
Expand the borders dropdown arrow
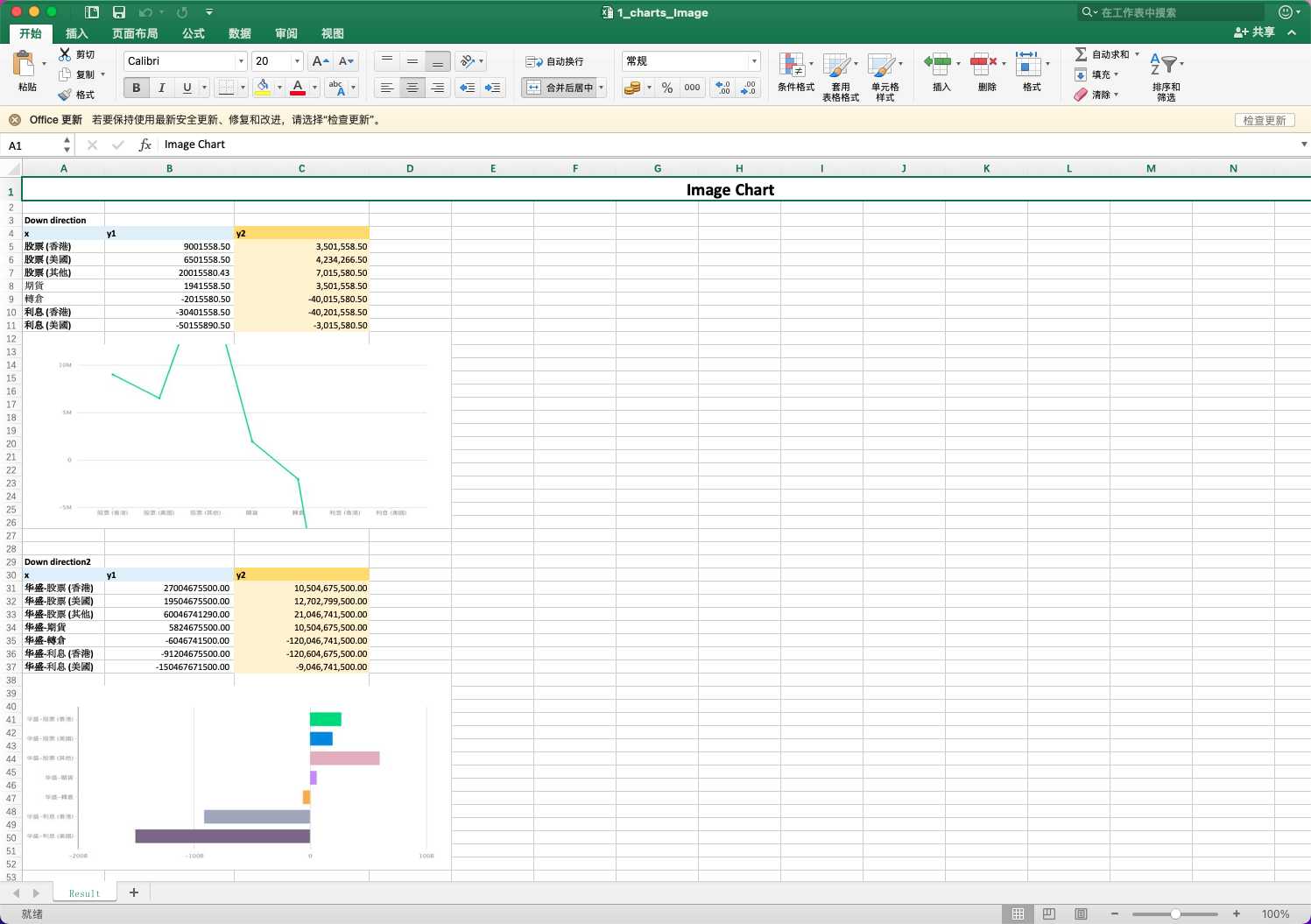tap(243, 88)
